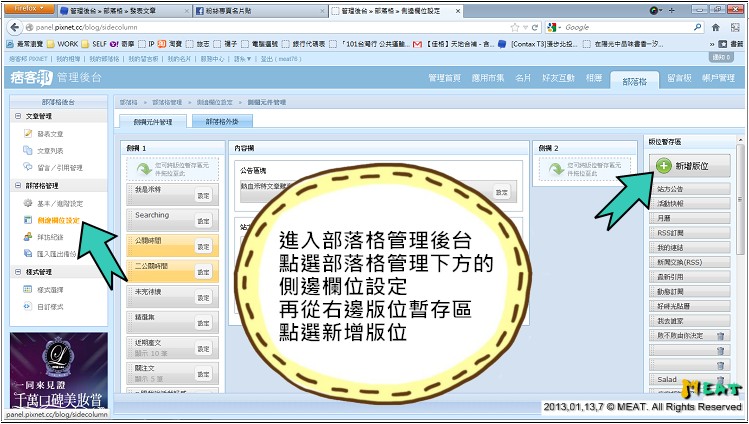Image resolution: width=749 pixels, height=424 pixels.
Task: Open 管理首頁 in top navigation
Action: pos(444,78)
